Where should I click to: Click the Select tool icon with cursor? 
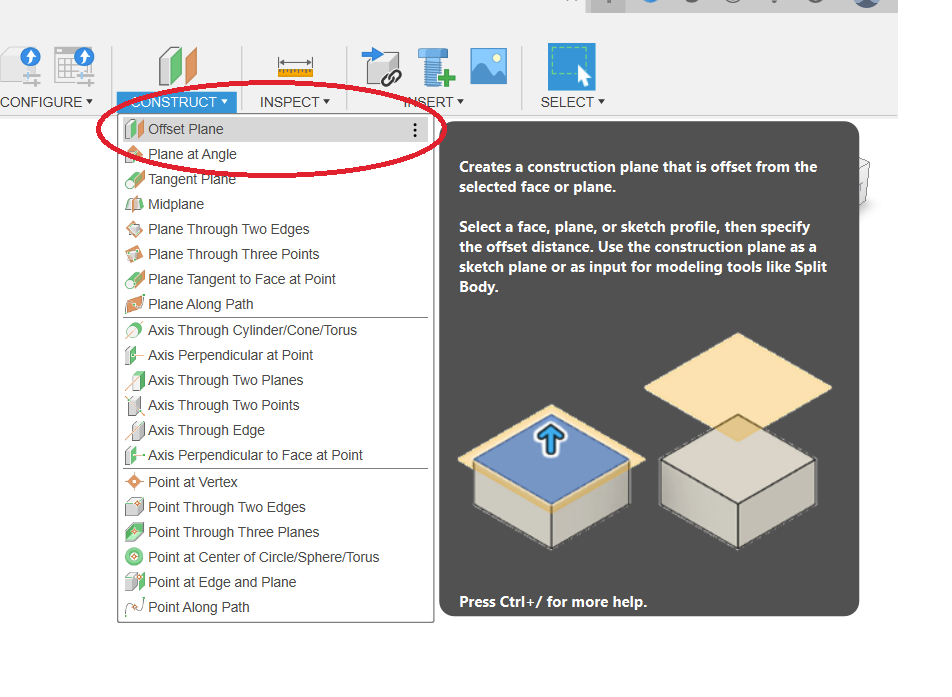pos(571,67)
